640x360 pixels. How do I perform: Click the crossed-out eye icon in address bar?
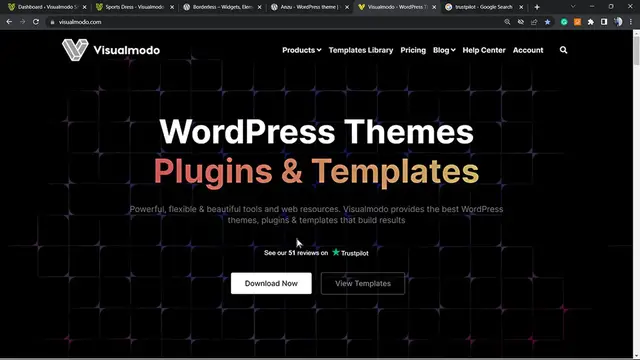520,22
